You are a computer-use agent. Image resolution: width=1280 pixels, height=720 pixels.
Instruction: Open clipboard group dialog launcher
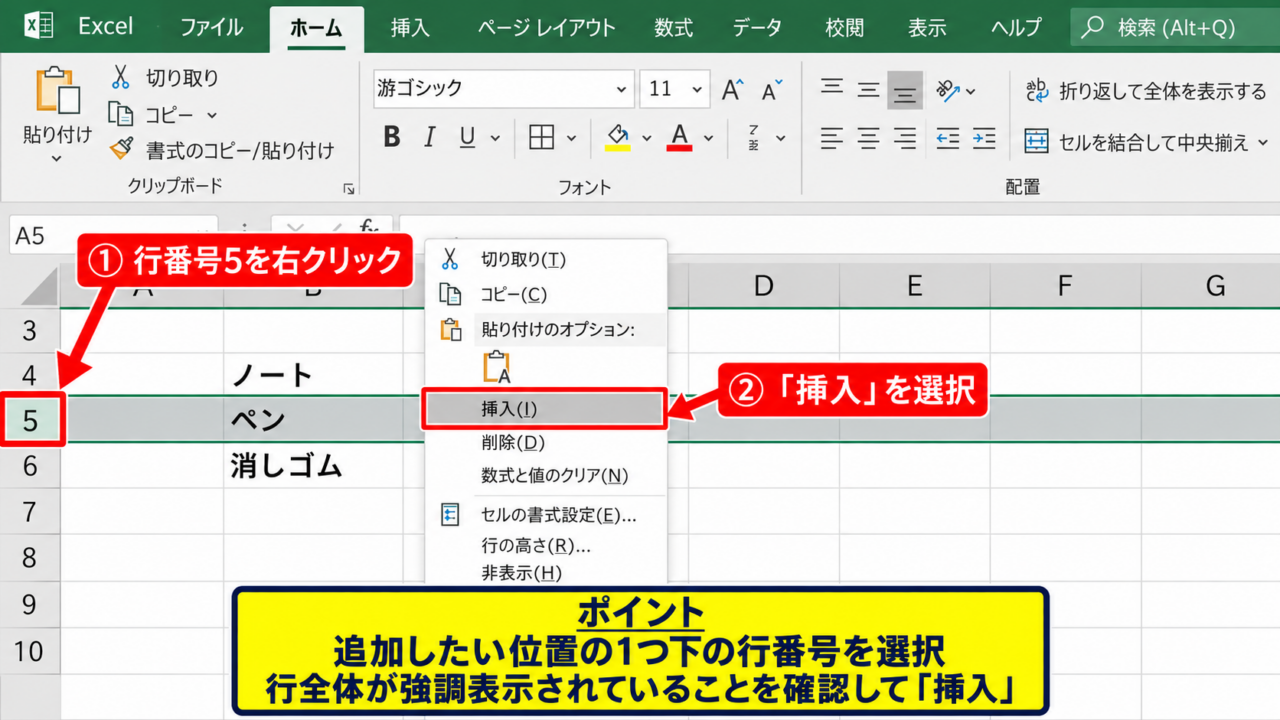coord(348,188)
